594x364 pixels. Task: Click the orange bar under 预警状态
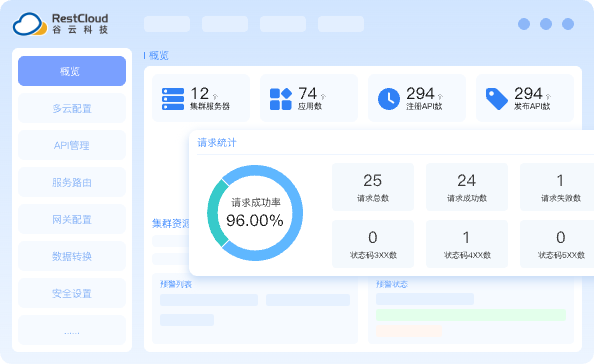[409, 331]
